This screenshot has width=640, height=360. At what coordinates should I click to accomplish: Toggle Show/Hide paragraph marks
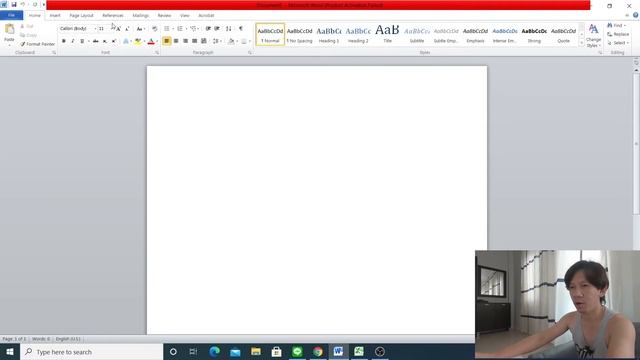pos(241,29)
